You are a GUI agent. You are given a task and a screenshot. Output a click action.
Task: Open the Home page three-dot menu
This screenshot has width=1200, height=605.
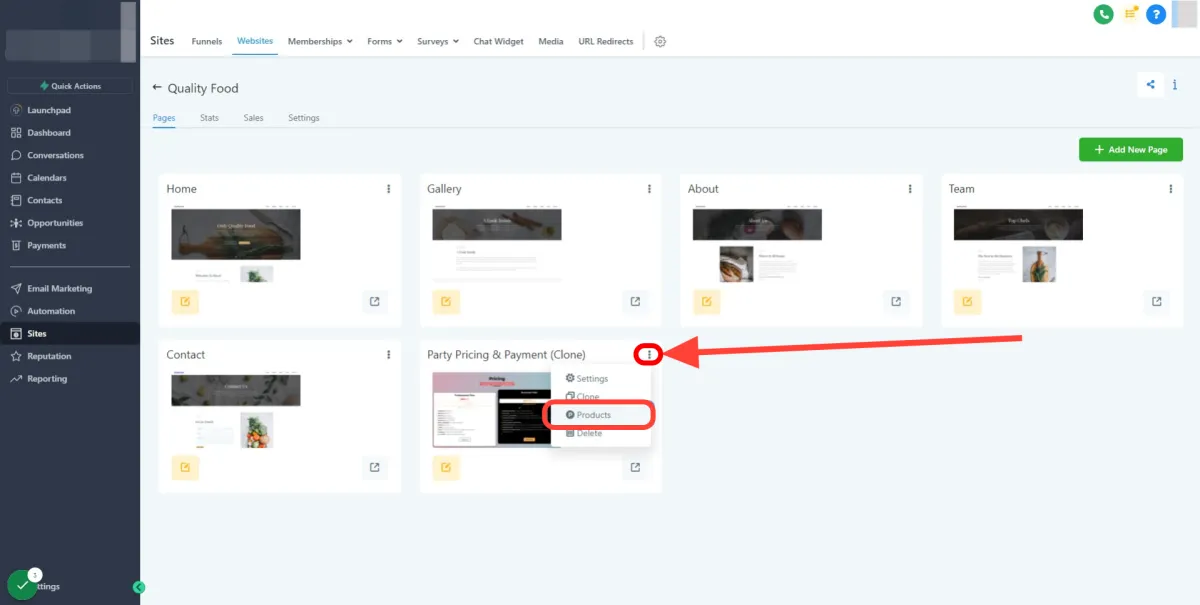click(x=388, y=188)
